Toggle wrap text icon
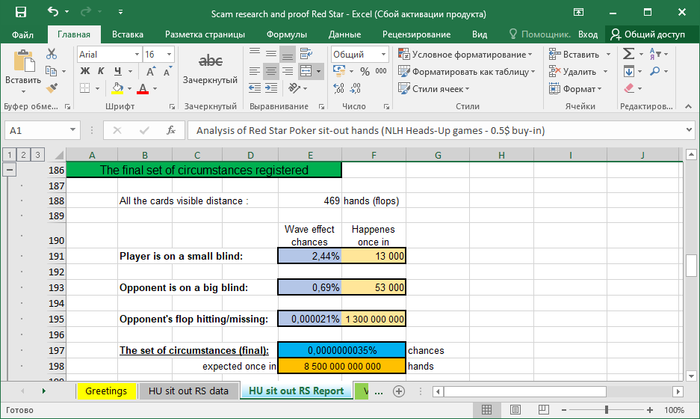This screenshot has height=419, width=700. [x=306, y=54]
